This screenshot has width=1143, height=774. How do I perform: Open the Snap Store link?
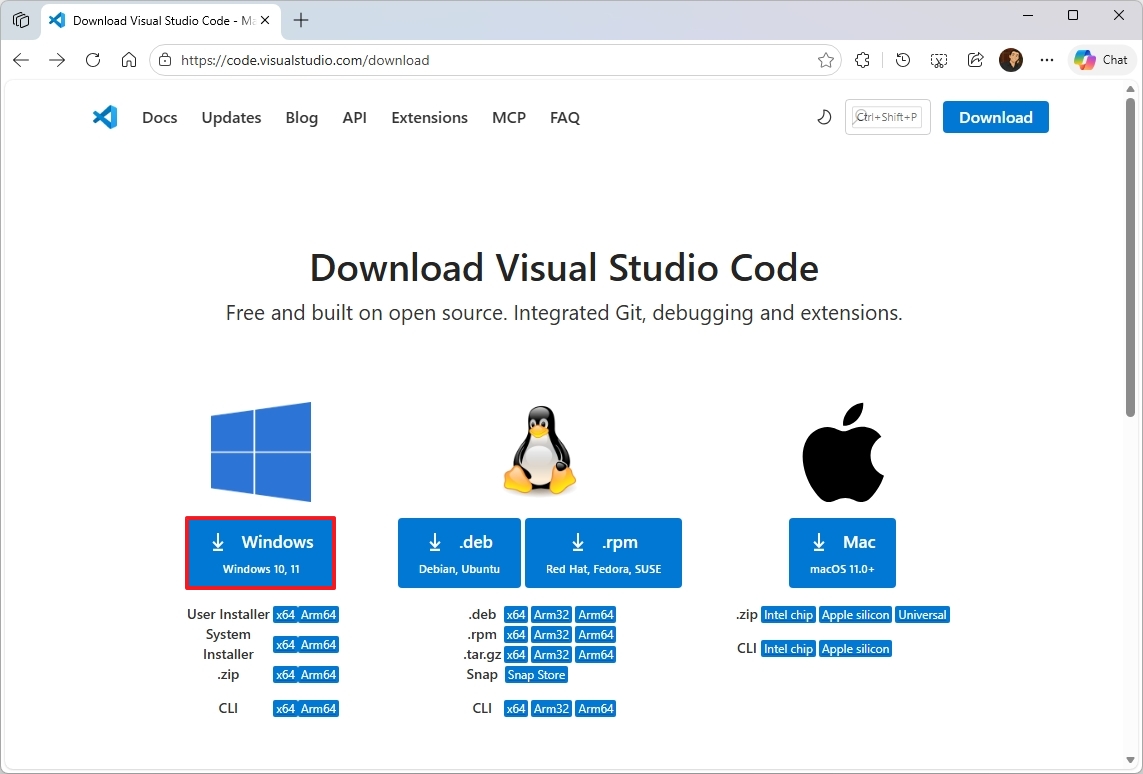[536, 675]
